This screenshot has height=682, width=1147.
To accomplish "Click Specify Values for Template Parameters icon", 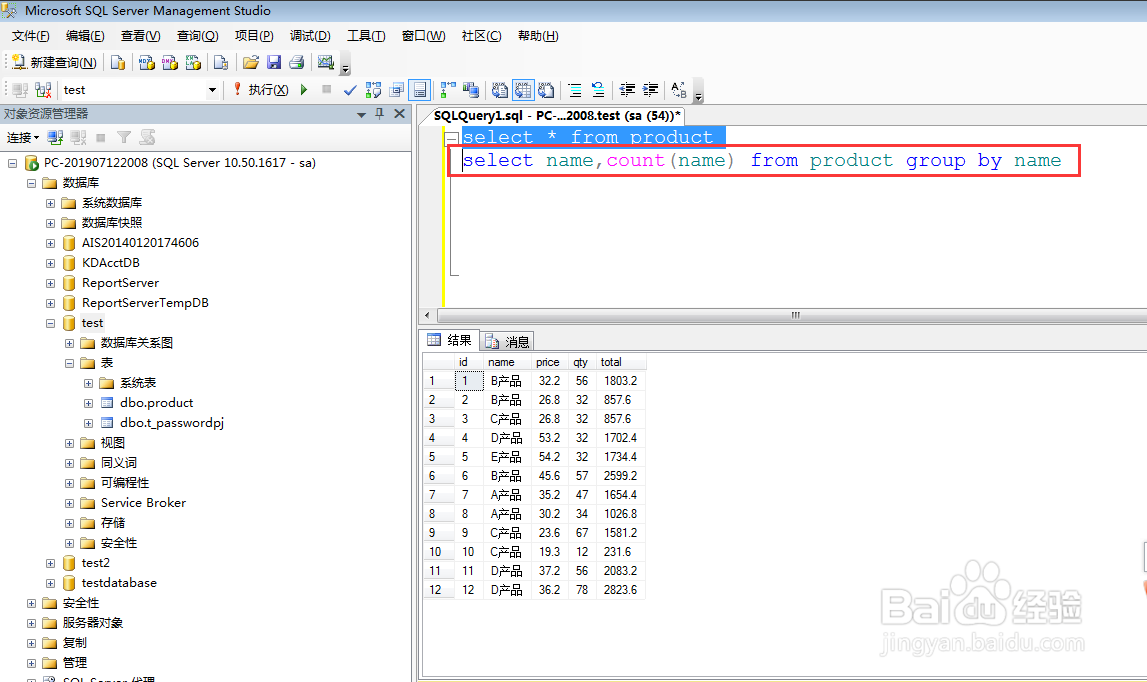I will tap(679, 90).
